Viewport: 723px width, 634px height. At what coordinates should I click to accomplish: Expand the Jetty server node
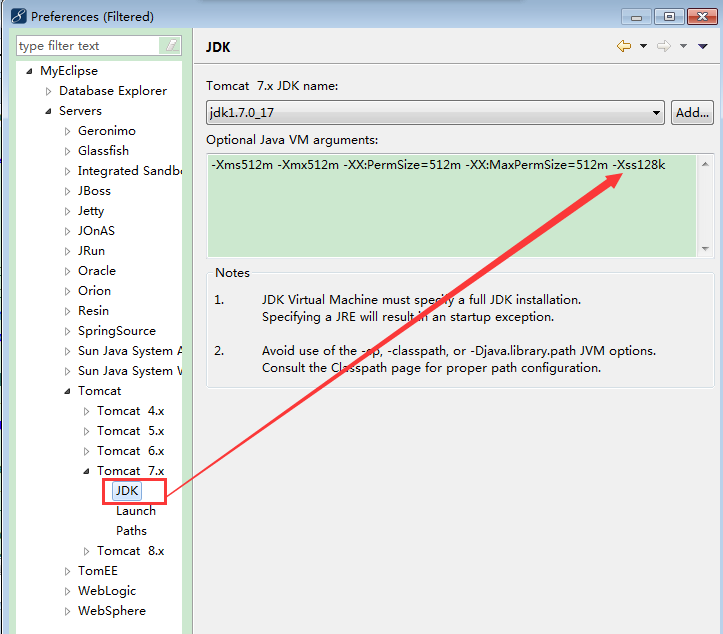click(67, 211)
